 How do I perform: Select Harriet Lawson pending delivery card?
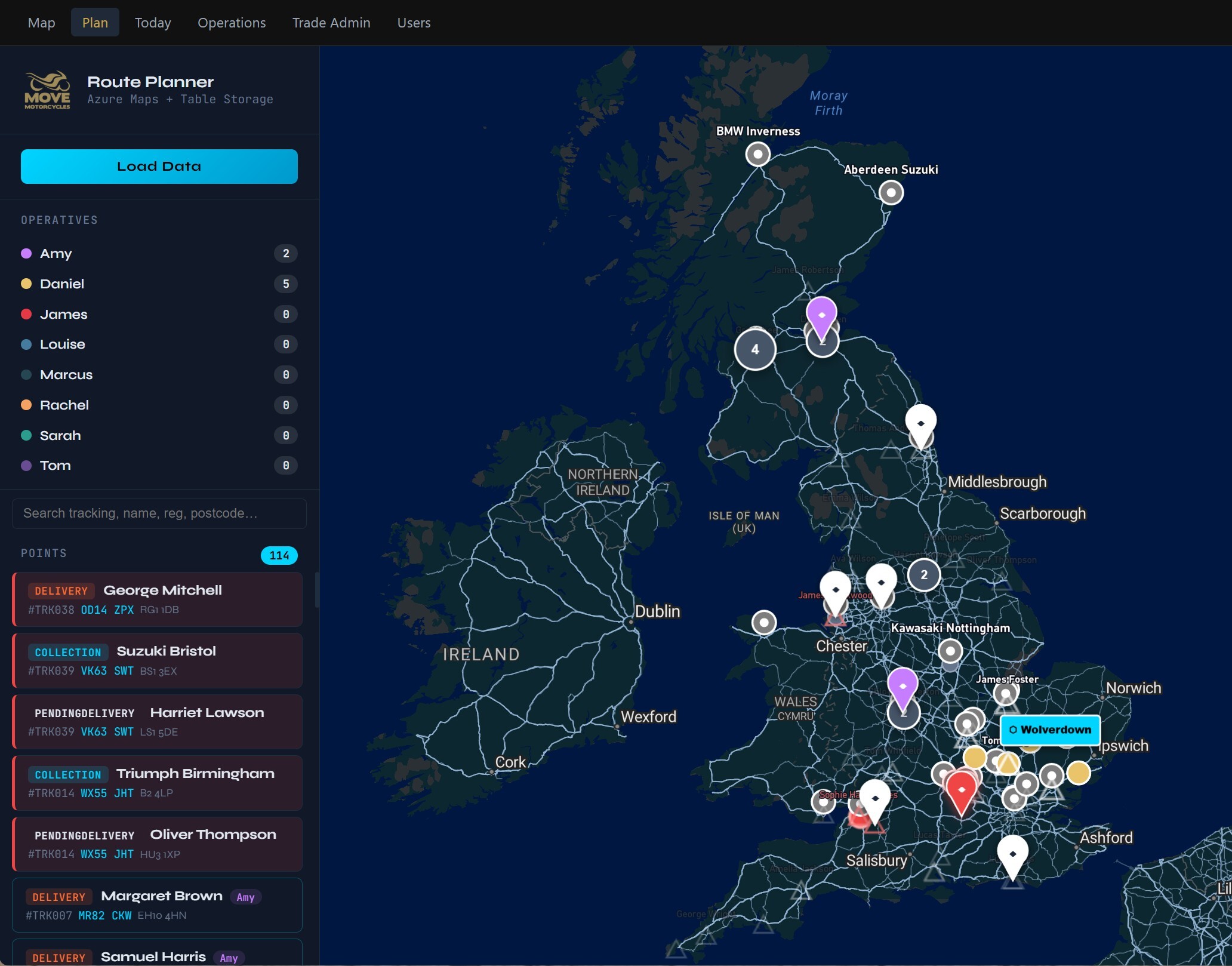pyautogui.click(x=157, y=722)
